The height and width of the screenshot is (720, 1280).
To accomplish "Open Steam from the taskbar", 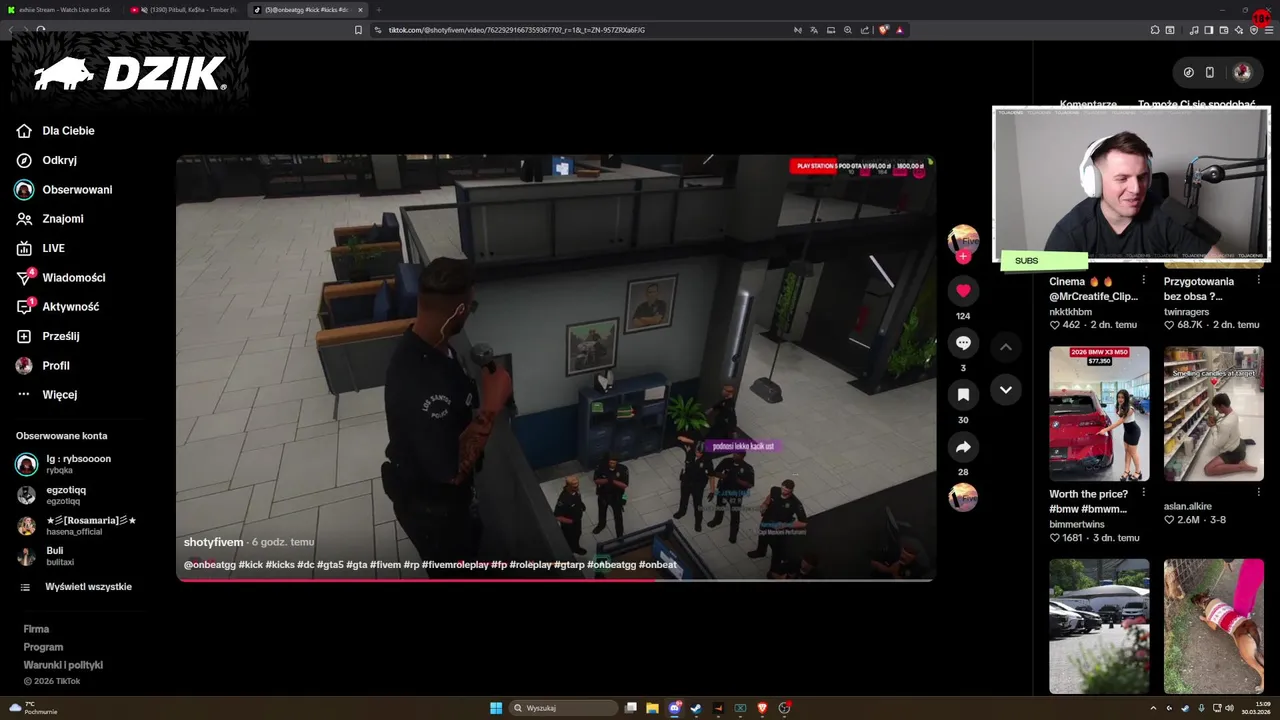I will pos(696,708).
